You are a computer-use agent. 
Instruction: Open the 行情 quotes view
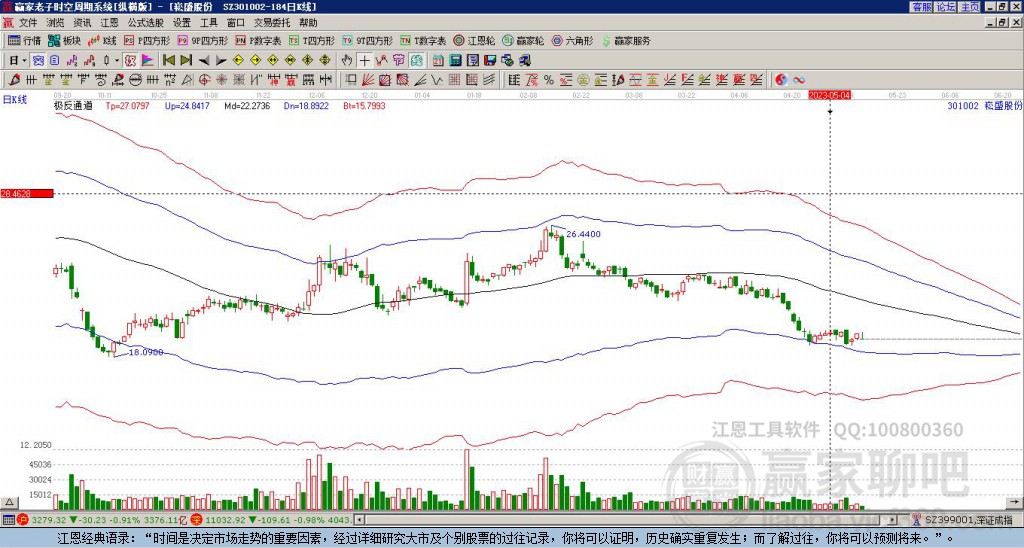pos(25,40)
